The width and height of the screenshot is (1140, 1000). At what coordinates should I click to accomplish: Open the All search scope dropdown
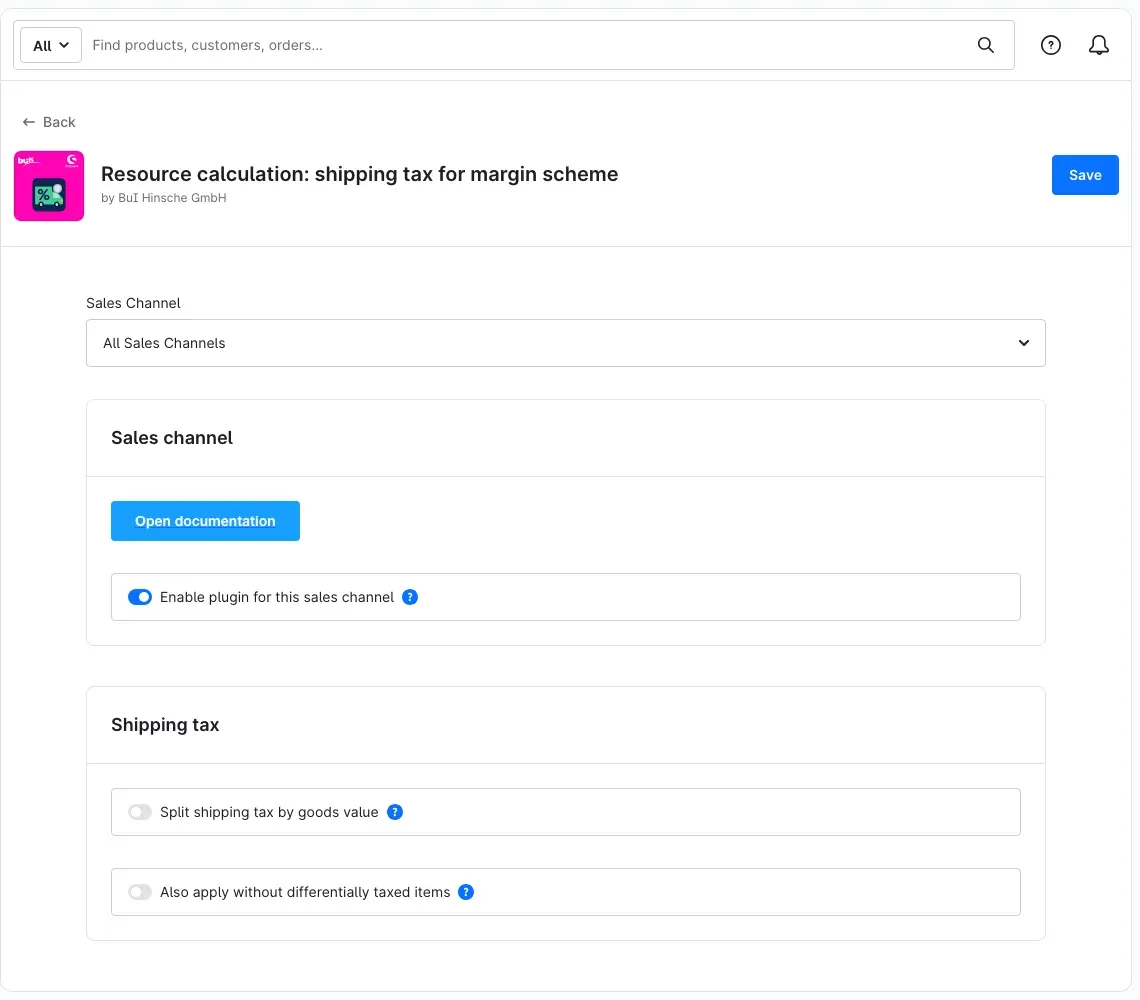(51, 45)
